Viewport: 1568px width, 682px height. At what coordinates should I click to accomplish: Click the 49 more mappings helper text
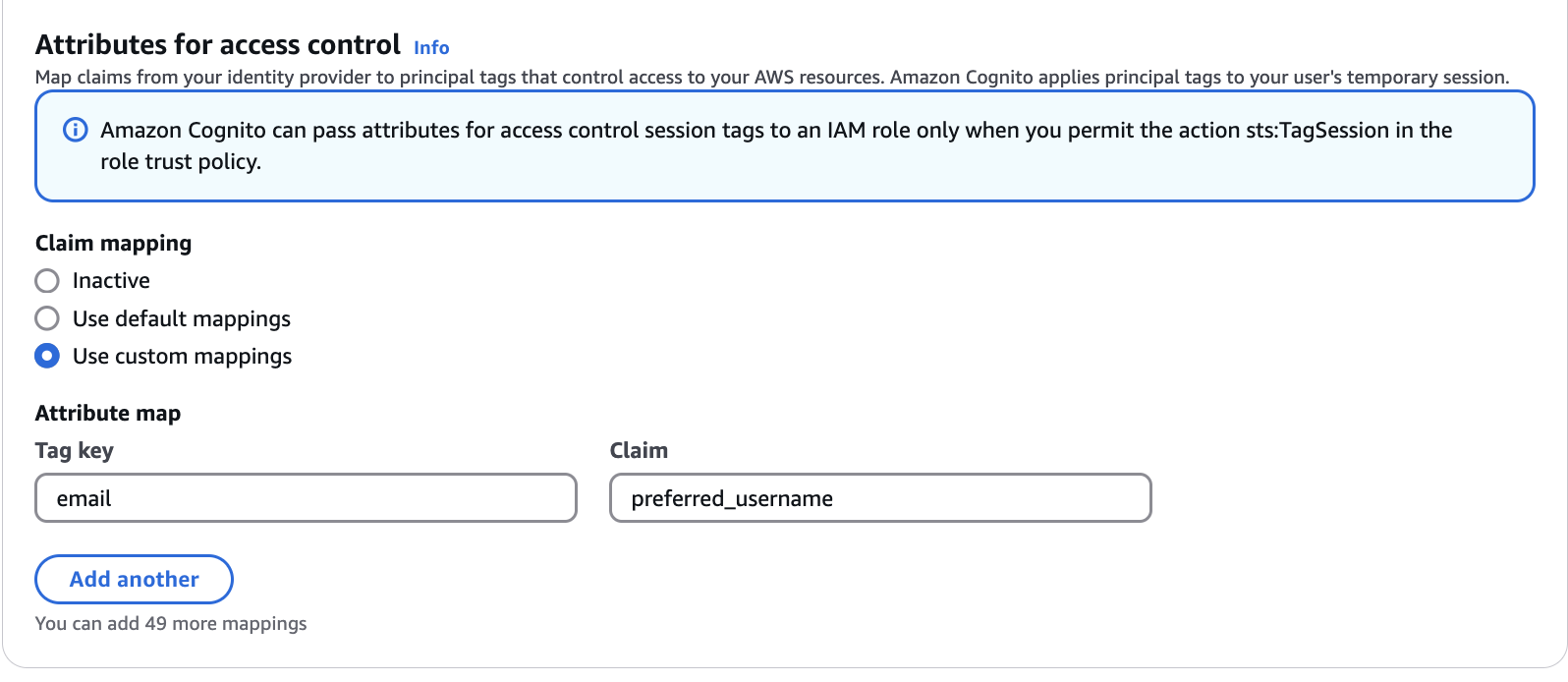click(171, 623)
